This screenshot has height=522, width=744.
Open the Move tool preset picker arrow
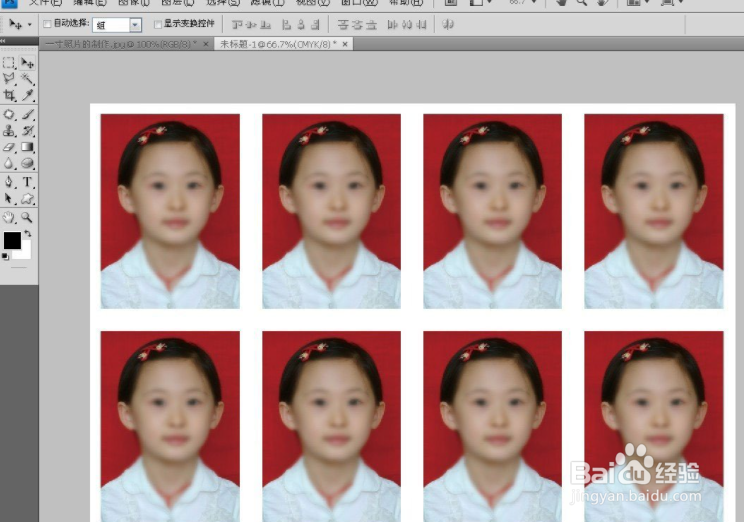tap(30, 24)
